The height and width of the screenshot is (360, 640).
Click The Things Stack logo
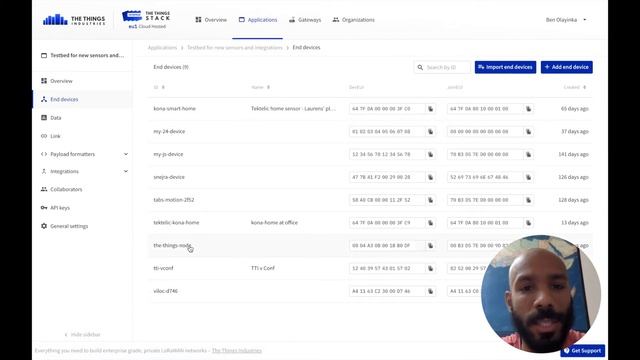click(x=146, y=19)
